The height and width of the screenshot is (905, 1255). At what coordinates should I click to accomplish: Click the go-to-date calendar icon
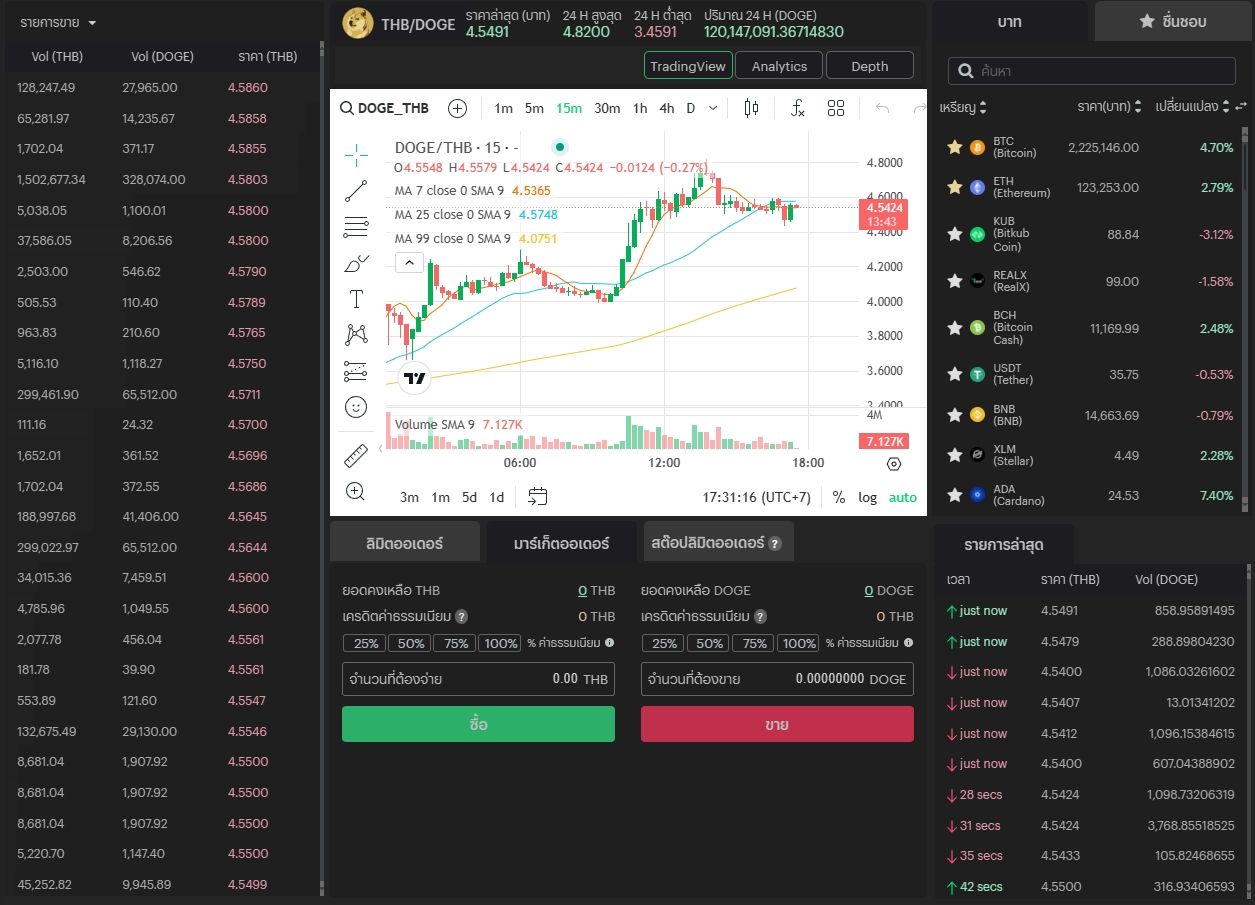[x=537, y=496]
